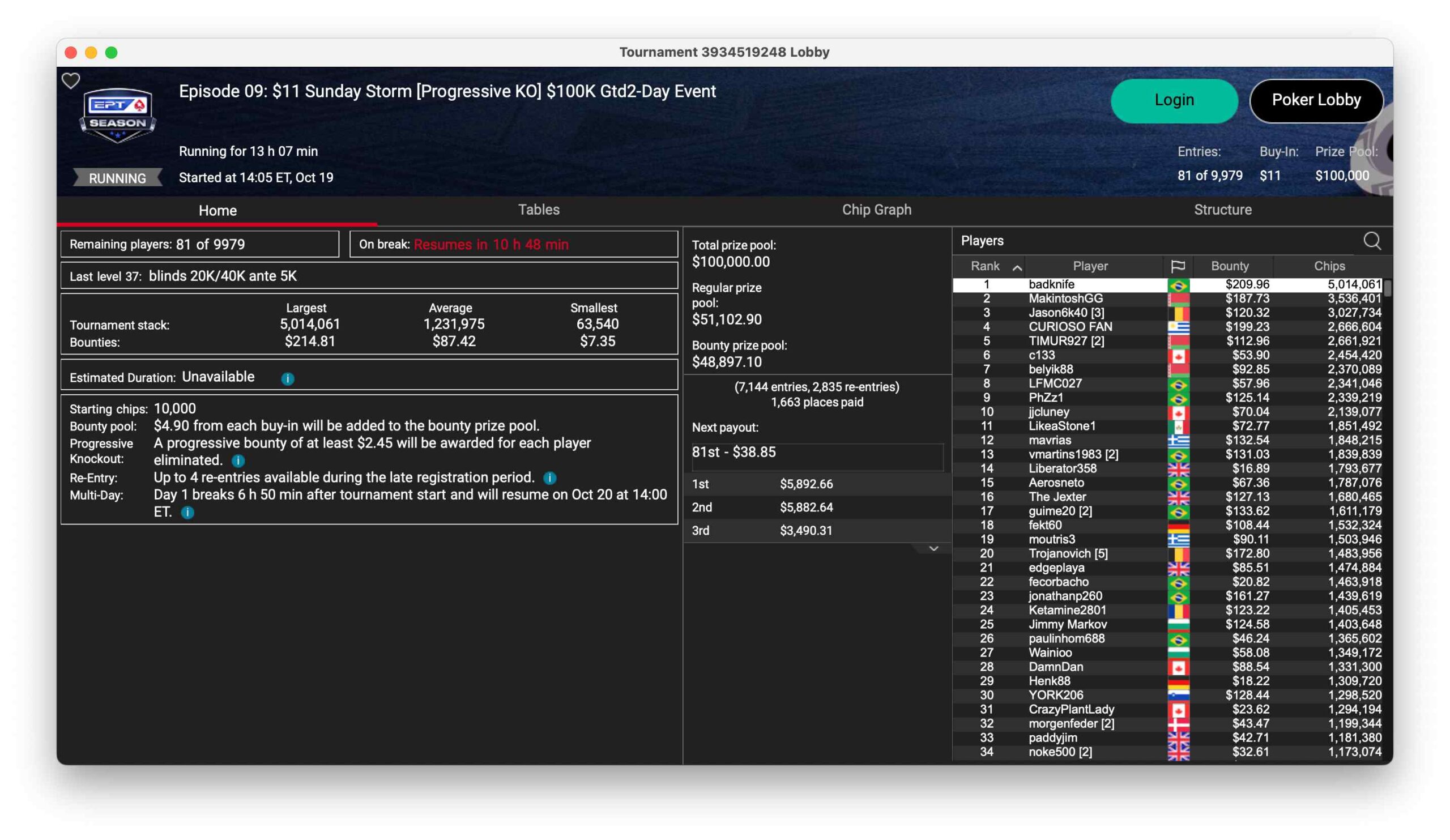The height and width of the screenshot is (840, 1450).
Task: Click the favorite heart icon
Action: 71,81
